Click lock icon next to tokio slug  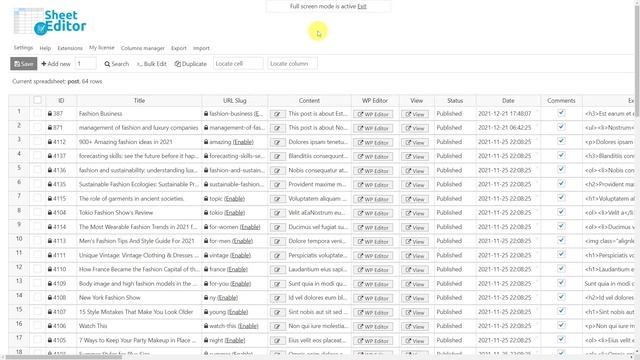(206, 213)
